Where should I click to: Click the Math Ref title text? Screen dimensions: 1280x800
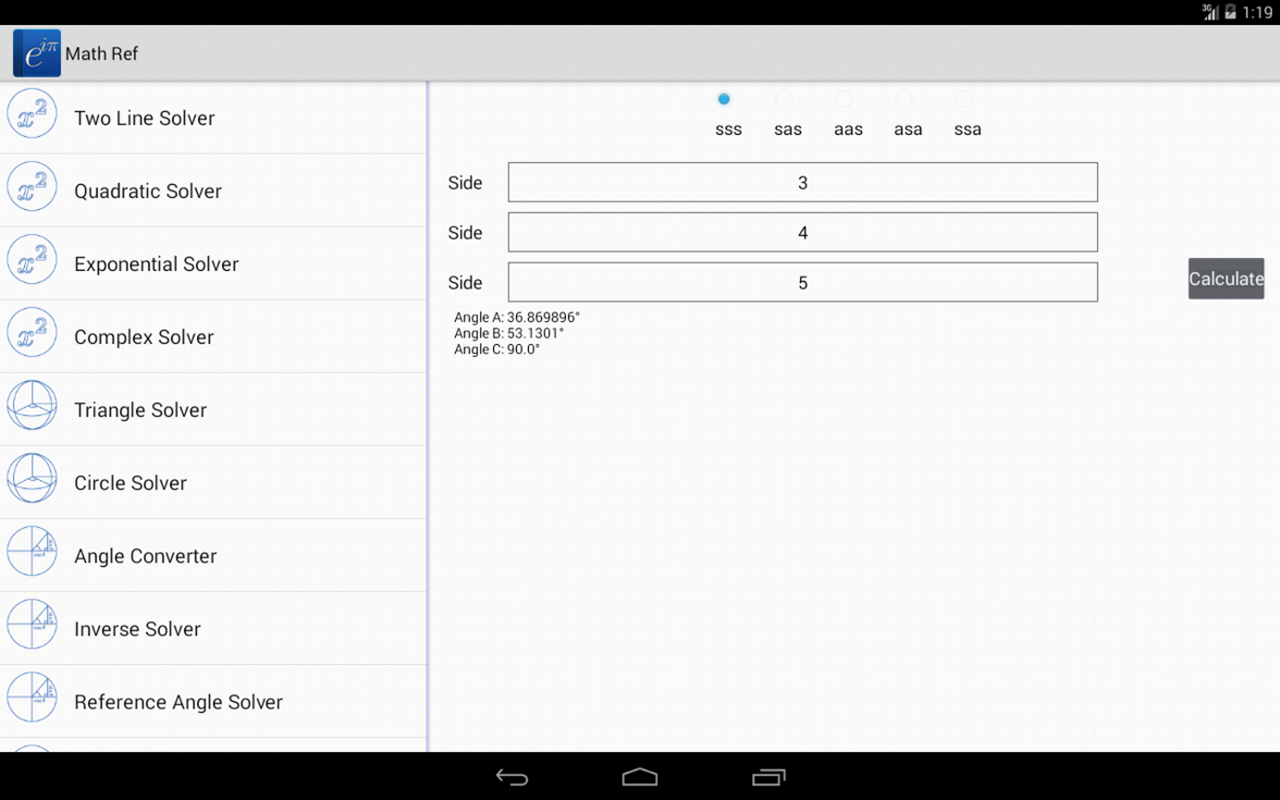tap(102, 54)
